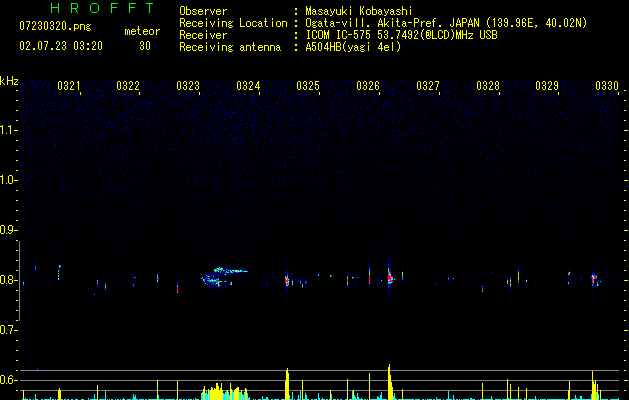The image size is (629, 400).
Task: Select the file name 07230320.png
Action: pos(55,27)
